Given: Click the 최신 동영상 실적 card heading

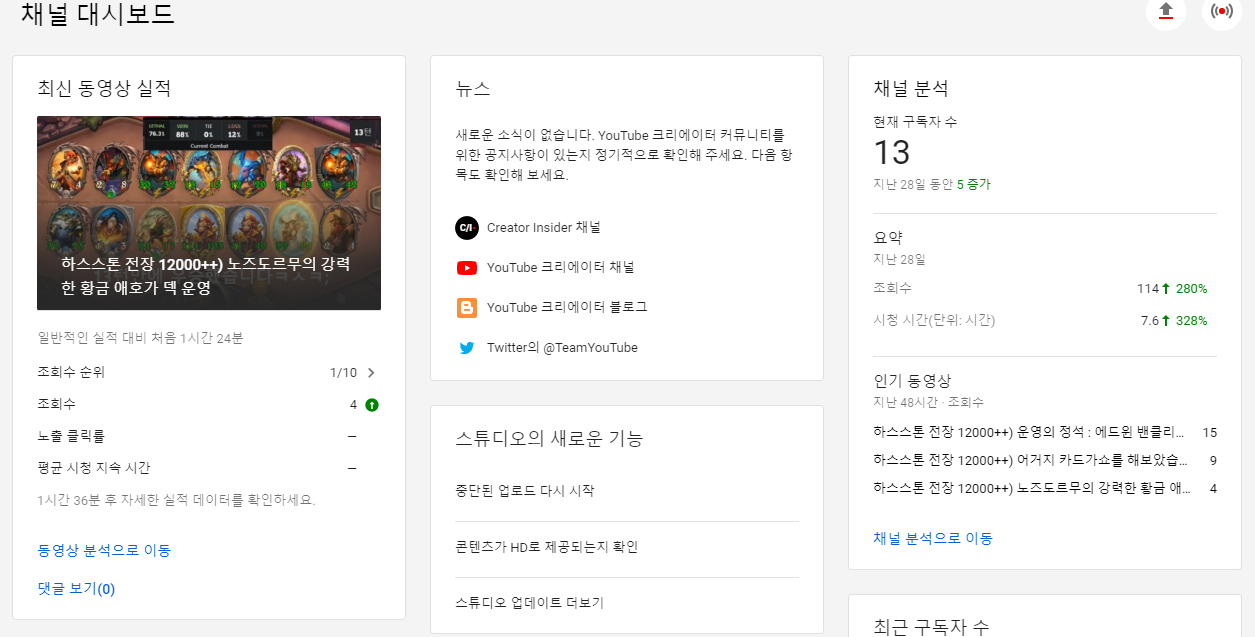Looking at the screenshot, I should [x=104, y=88].
